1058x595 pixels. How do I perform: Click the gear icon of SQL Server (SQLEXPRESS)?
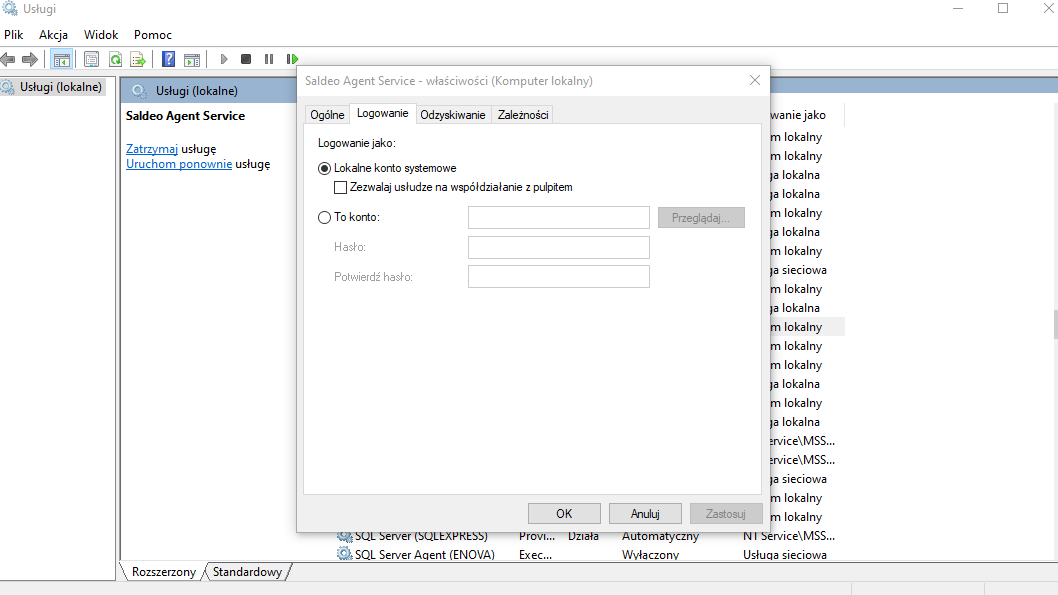[345, 536]
